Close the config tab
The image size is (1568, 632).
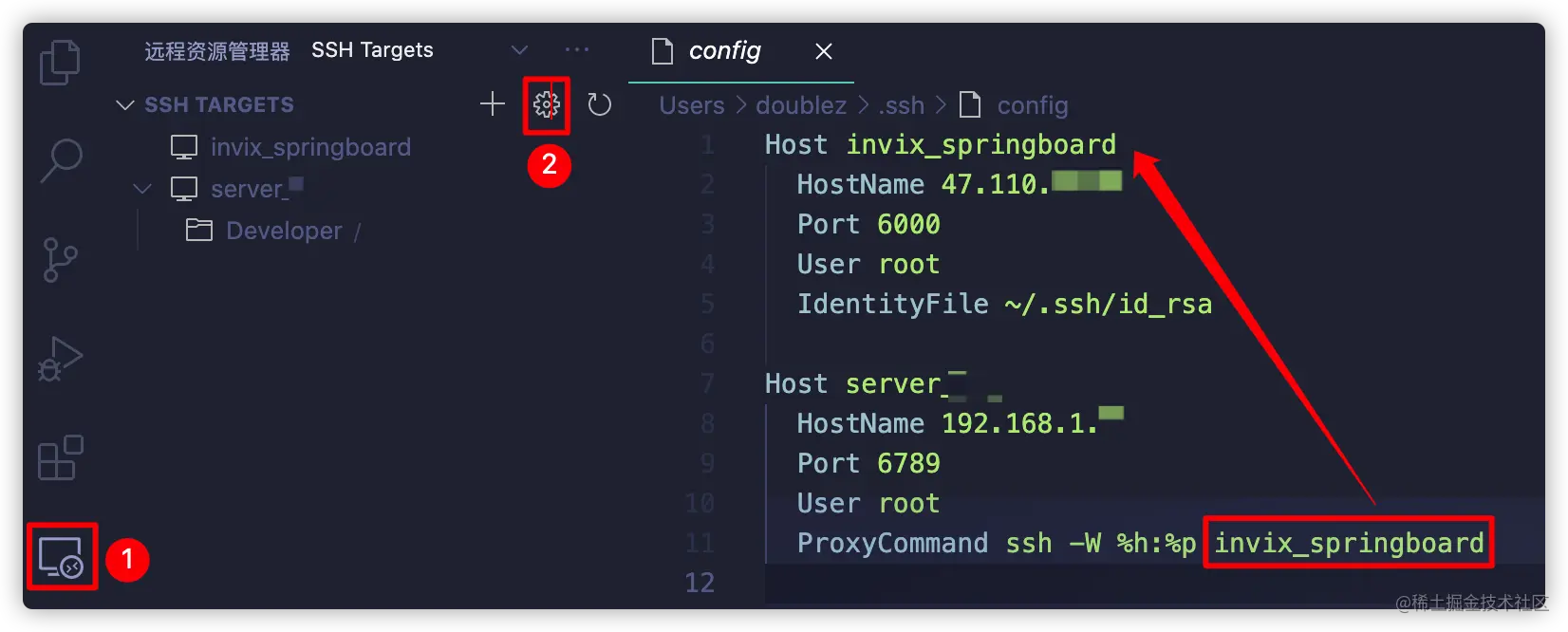tap(824, 51)
